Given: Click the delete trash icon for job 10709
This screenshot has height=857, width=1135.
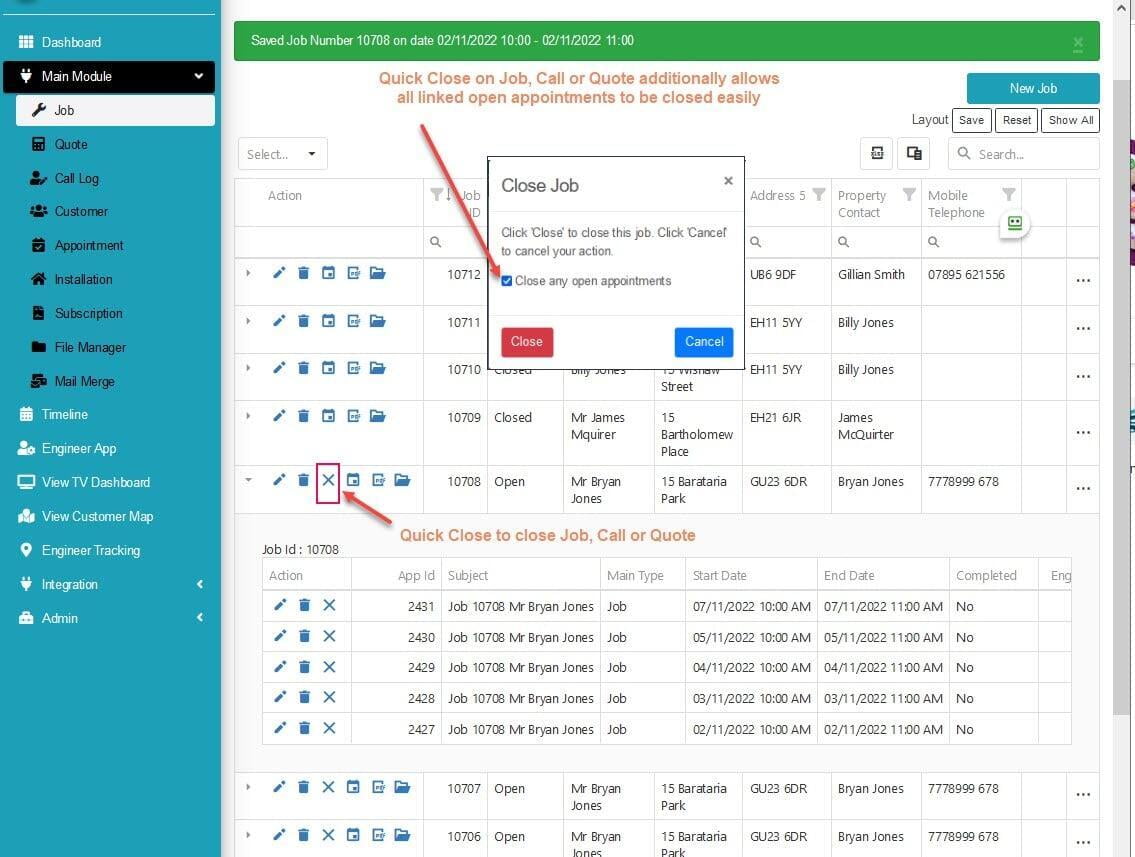Looking at the screenshot, I should click(303, 416).
